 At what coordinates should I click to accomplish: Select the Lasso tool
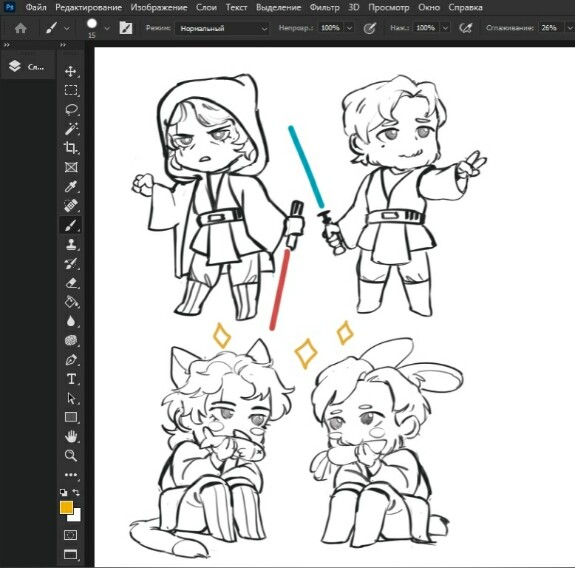coord(71,109)
